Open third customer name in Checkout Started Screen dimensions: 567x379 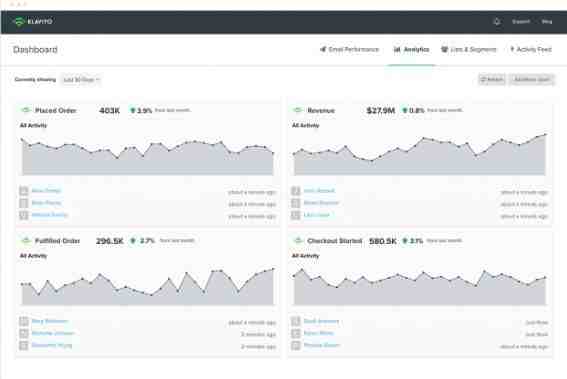[x=322, y=346]
